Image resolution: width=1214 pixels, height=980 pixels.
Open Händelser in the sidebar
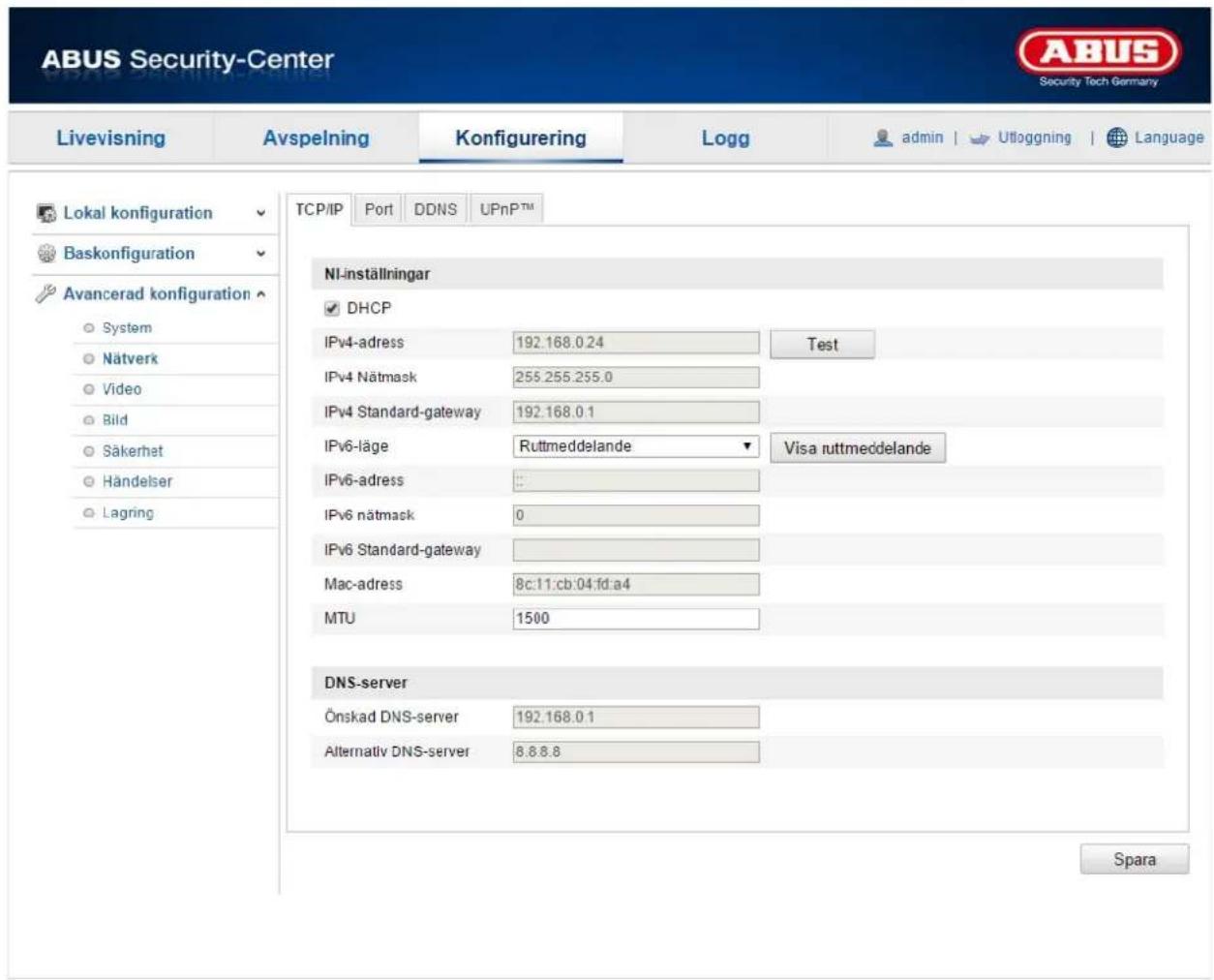pyautogui.click(x=137, y=481)
